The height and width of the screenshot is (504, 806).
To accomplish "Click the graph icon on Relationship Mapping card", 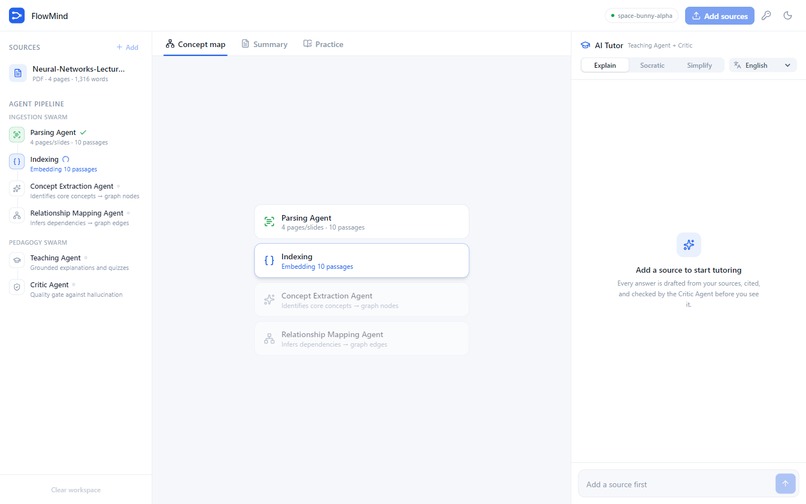I will coord(269,338).
